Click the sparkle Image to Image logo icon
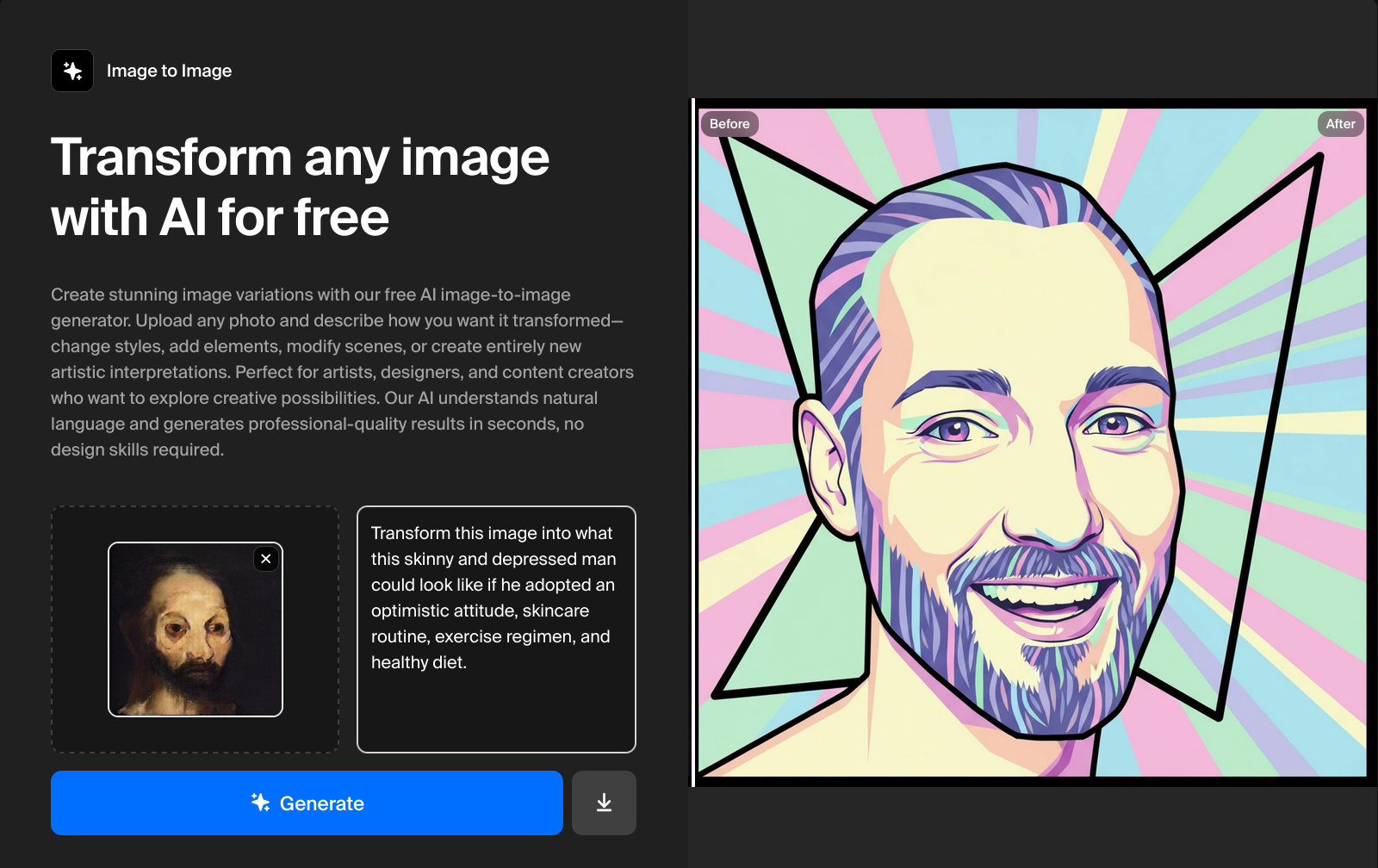1378x868 pixels. [72, 71]
